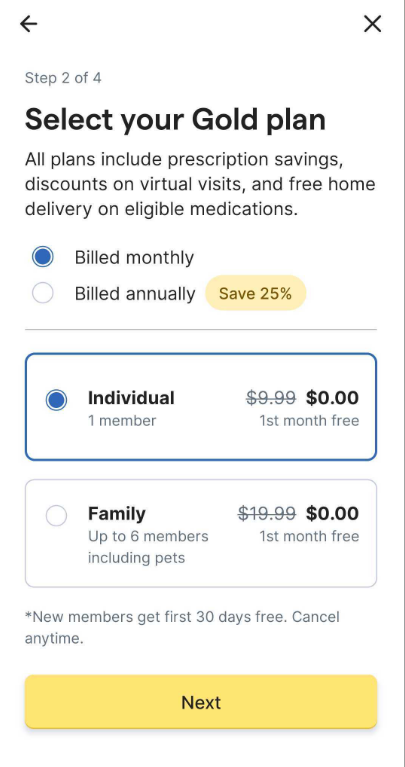Click the Billed monthly label text
This screenshot has height=767, width=405.
click(x=134, y=257)
